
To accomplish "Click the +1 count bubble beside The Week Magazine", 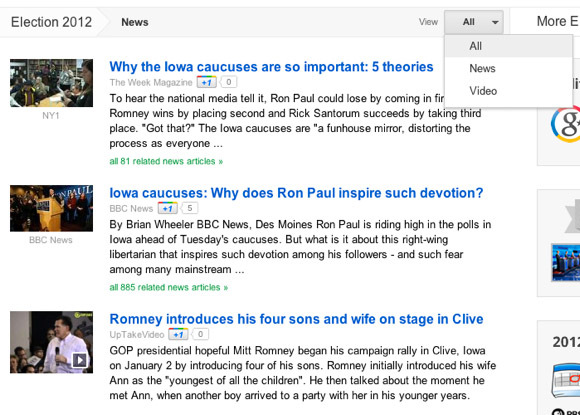I will point(228,82).
